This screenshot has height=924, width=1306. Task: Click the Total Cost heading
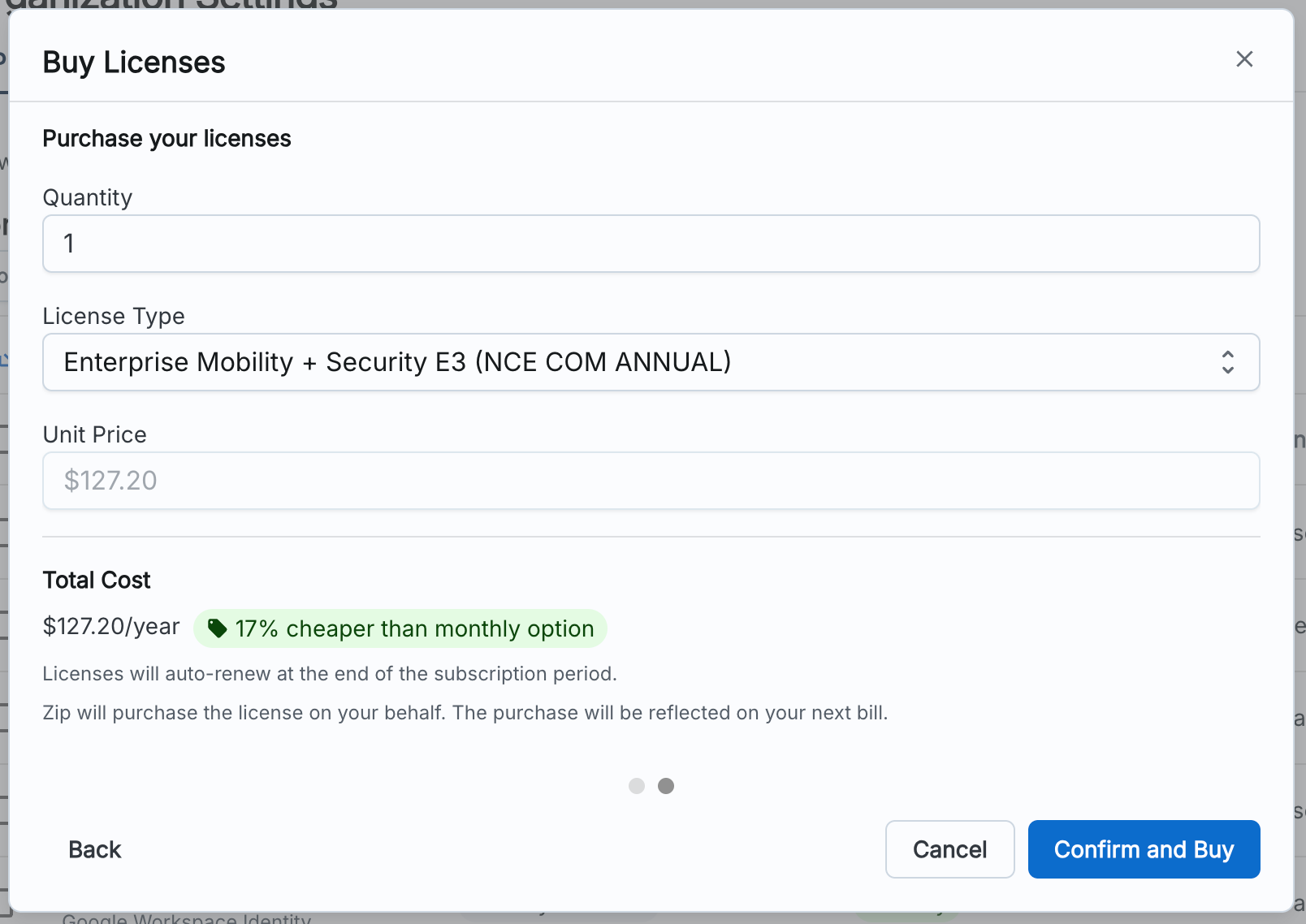pyautogui.click(x=97, y=580)
